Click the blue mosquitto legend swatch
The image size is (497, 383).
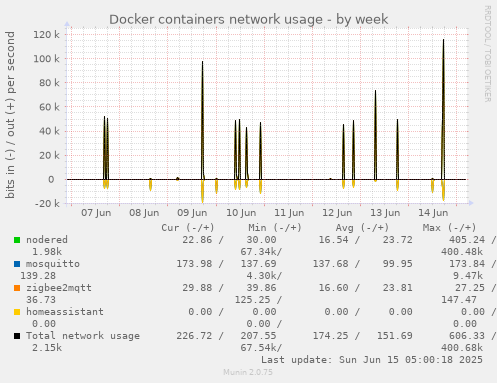pos(17,264)
